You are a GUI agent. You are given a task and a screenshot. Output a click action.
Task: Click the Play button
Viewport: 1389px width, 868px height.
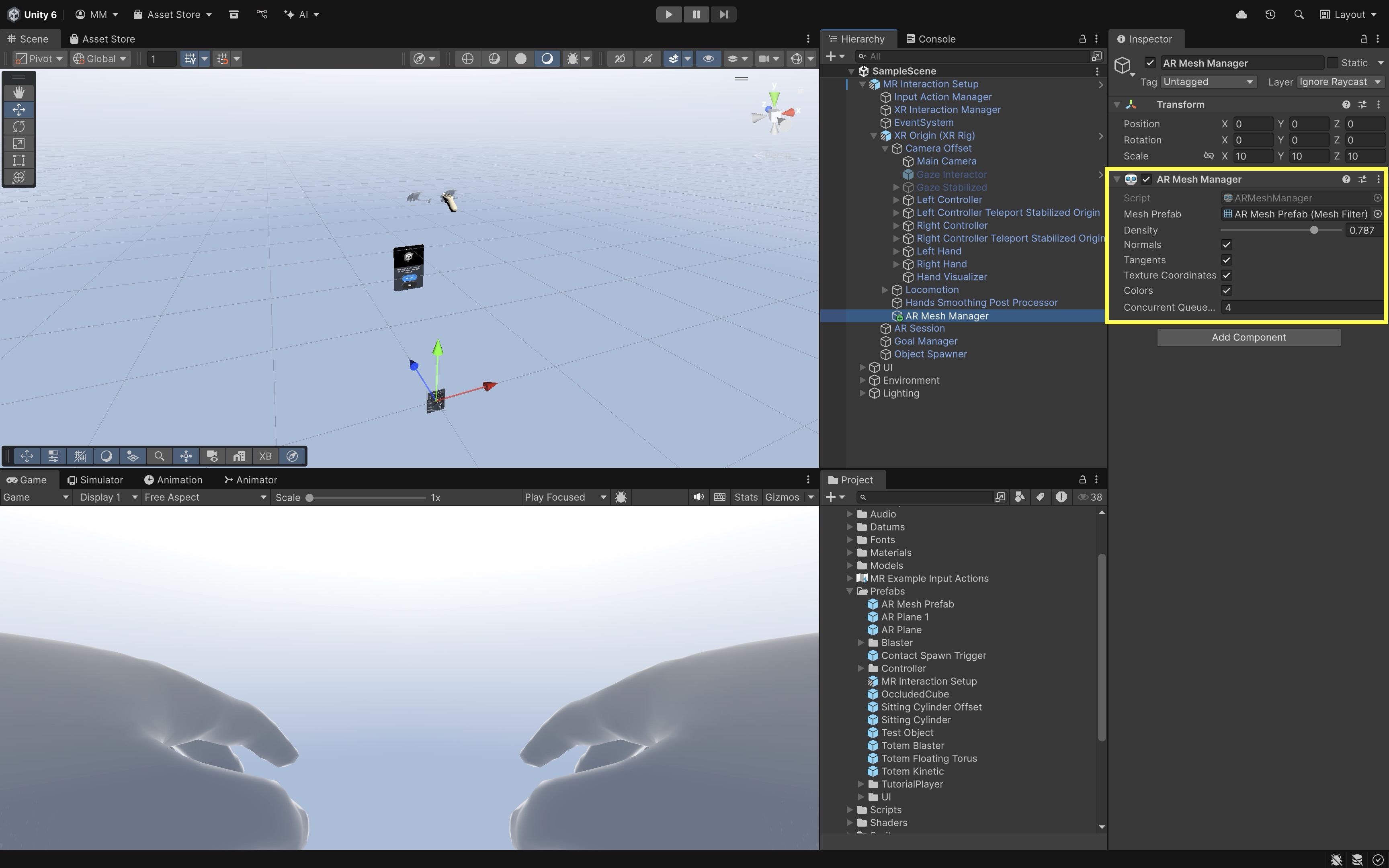click(x=668, y=14)
